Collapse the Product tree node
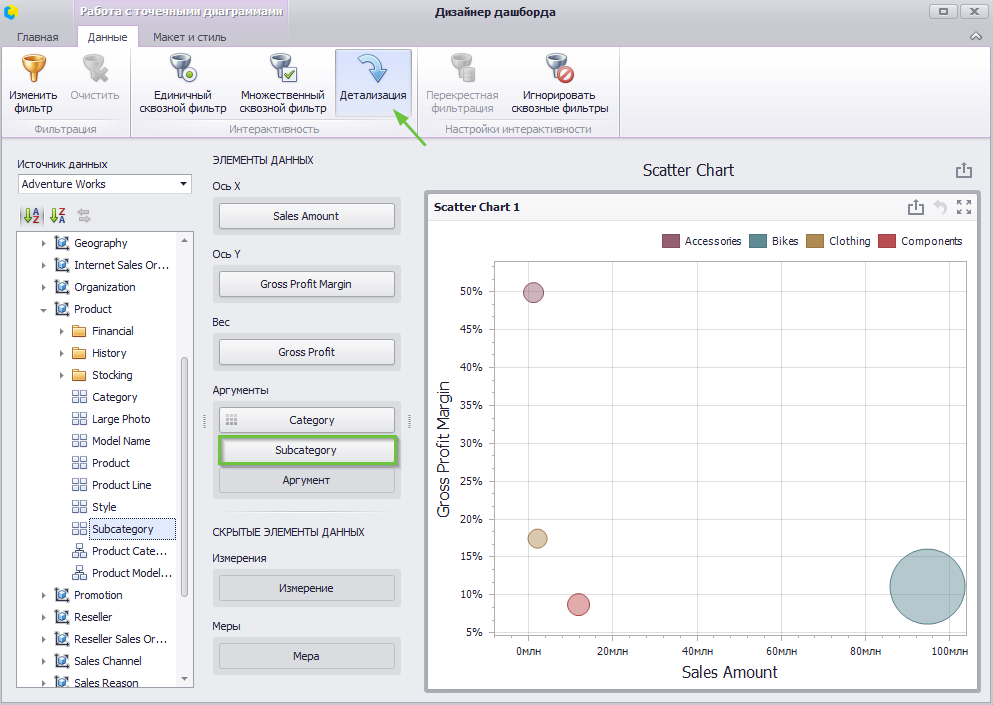 44,310
